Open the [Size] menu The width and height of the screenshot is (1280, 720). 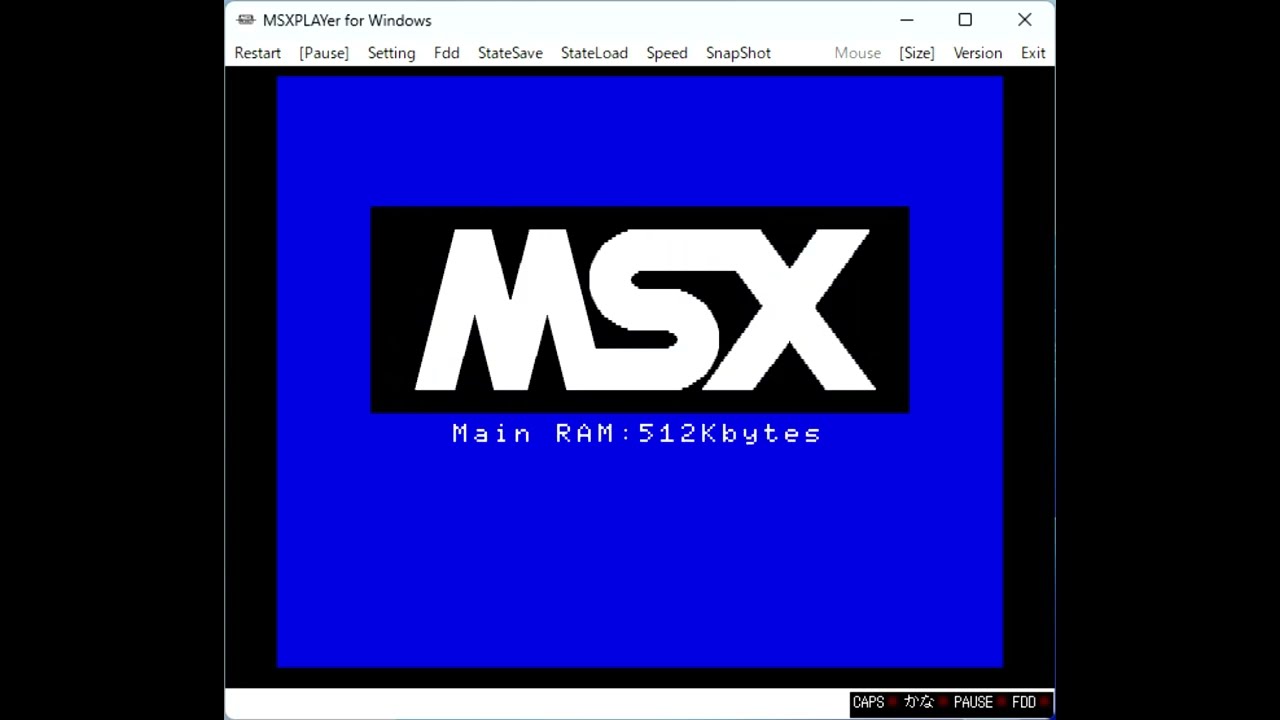pyautogui.click(x=916, y=53)
